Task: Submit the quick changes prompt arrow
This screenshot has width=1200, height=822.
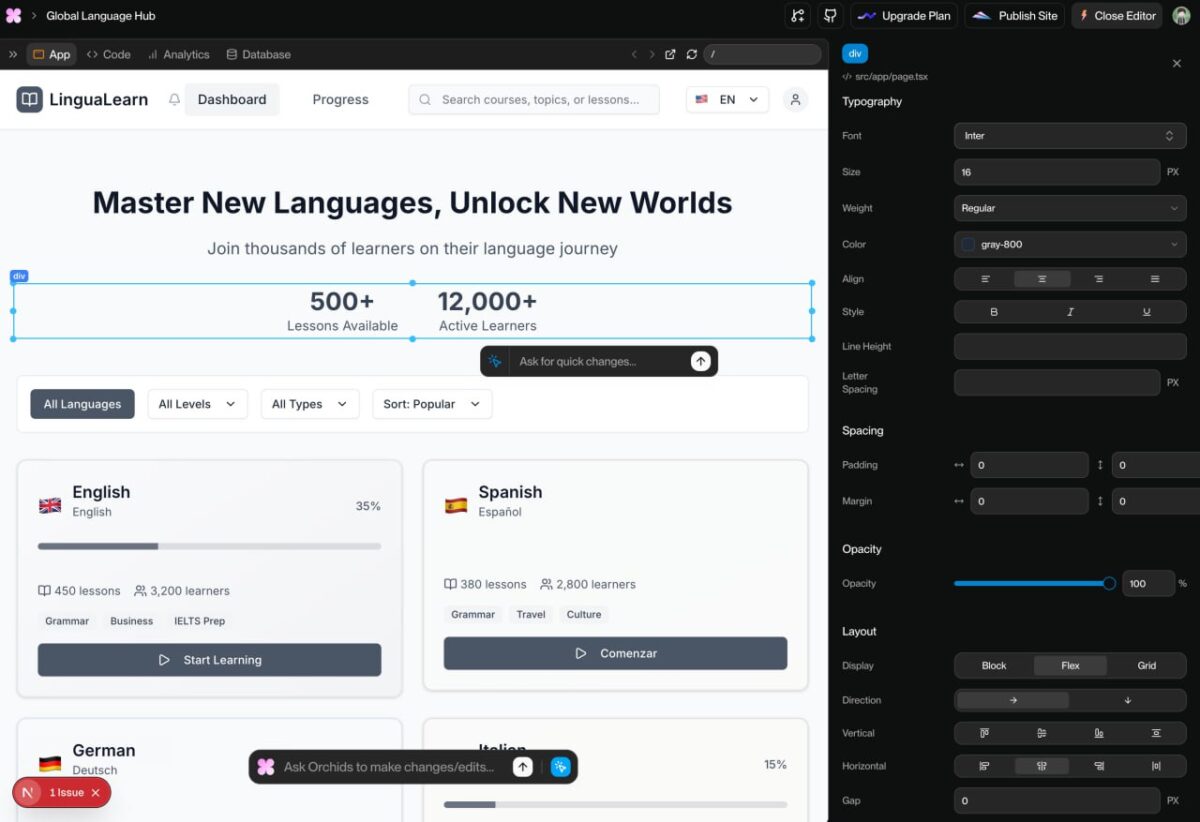Action: click(x=700, y=361)
